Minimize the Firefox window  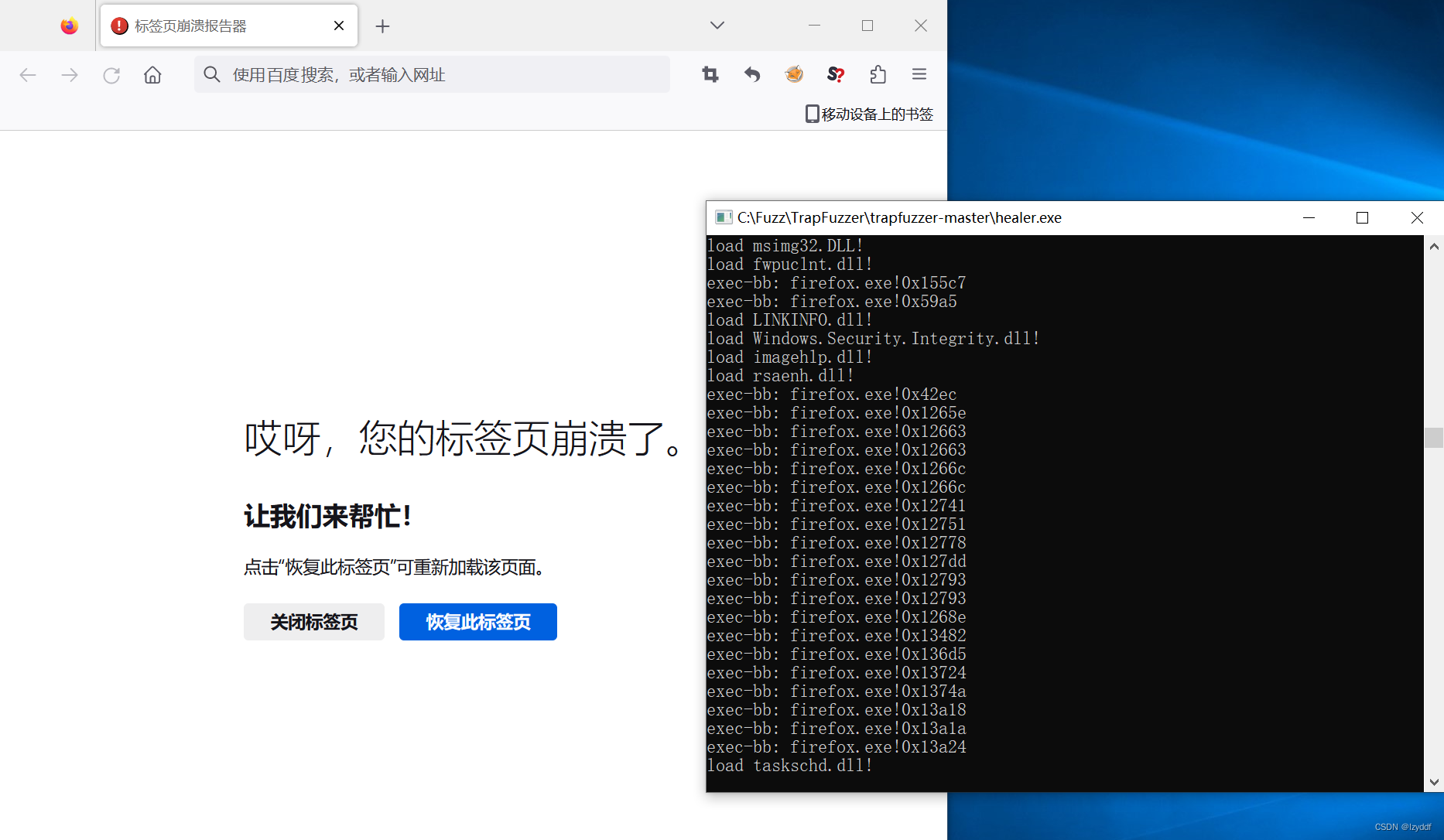(814, 26)
